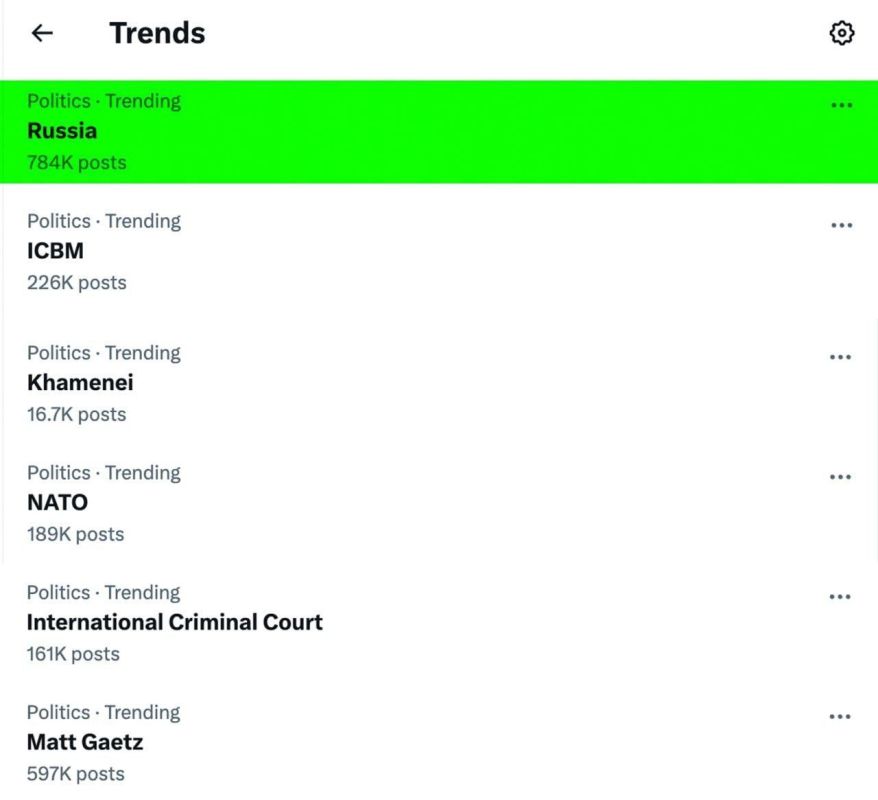Open the Russia trending topic
Screen dimensions: 878x800
[439, 132]
